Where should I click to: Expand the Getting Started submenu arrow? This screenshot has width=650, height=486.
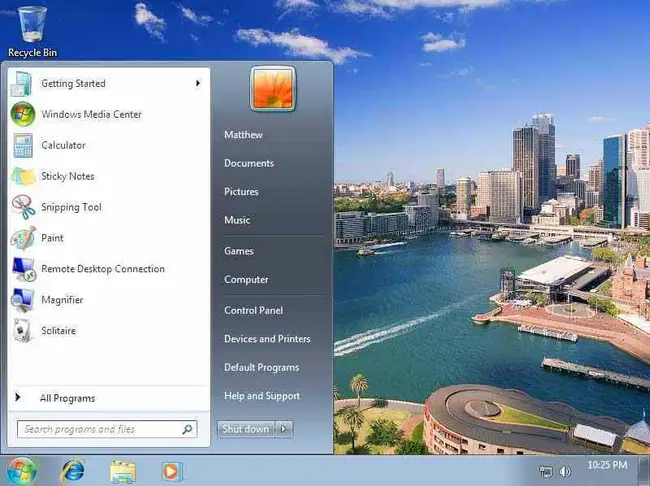pos(198,84)
